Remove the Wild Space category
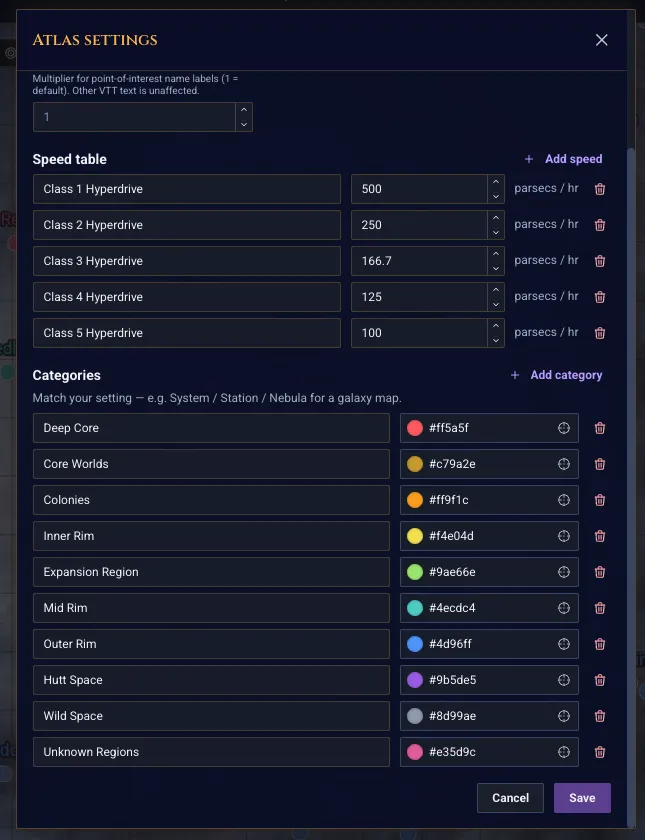This screenshot has width=645, height=840. click(x=600, y=716)
